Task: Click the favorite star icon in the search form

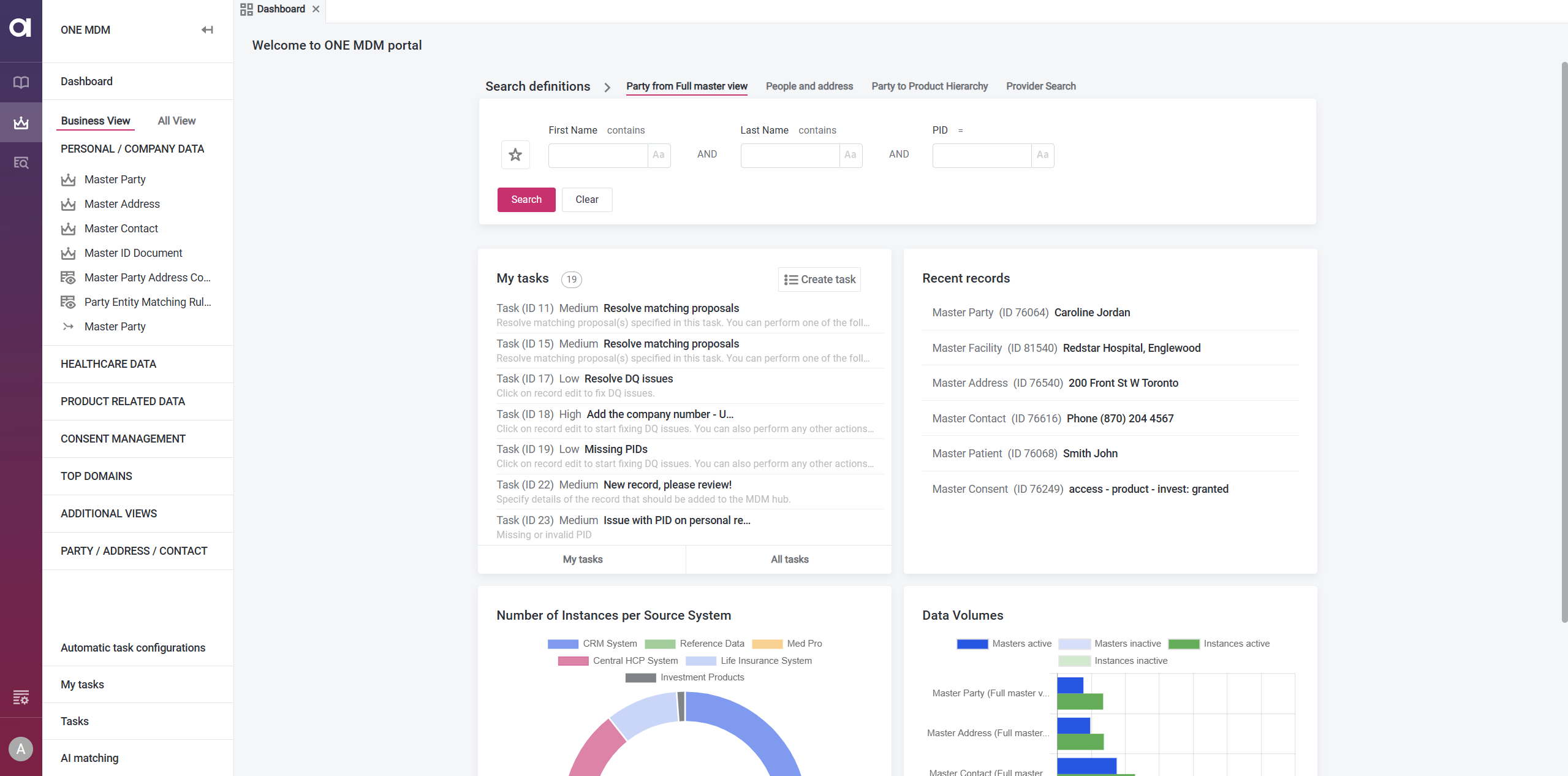Action: point(515,155)
